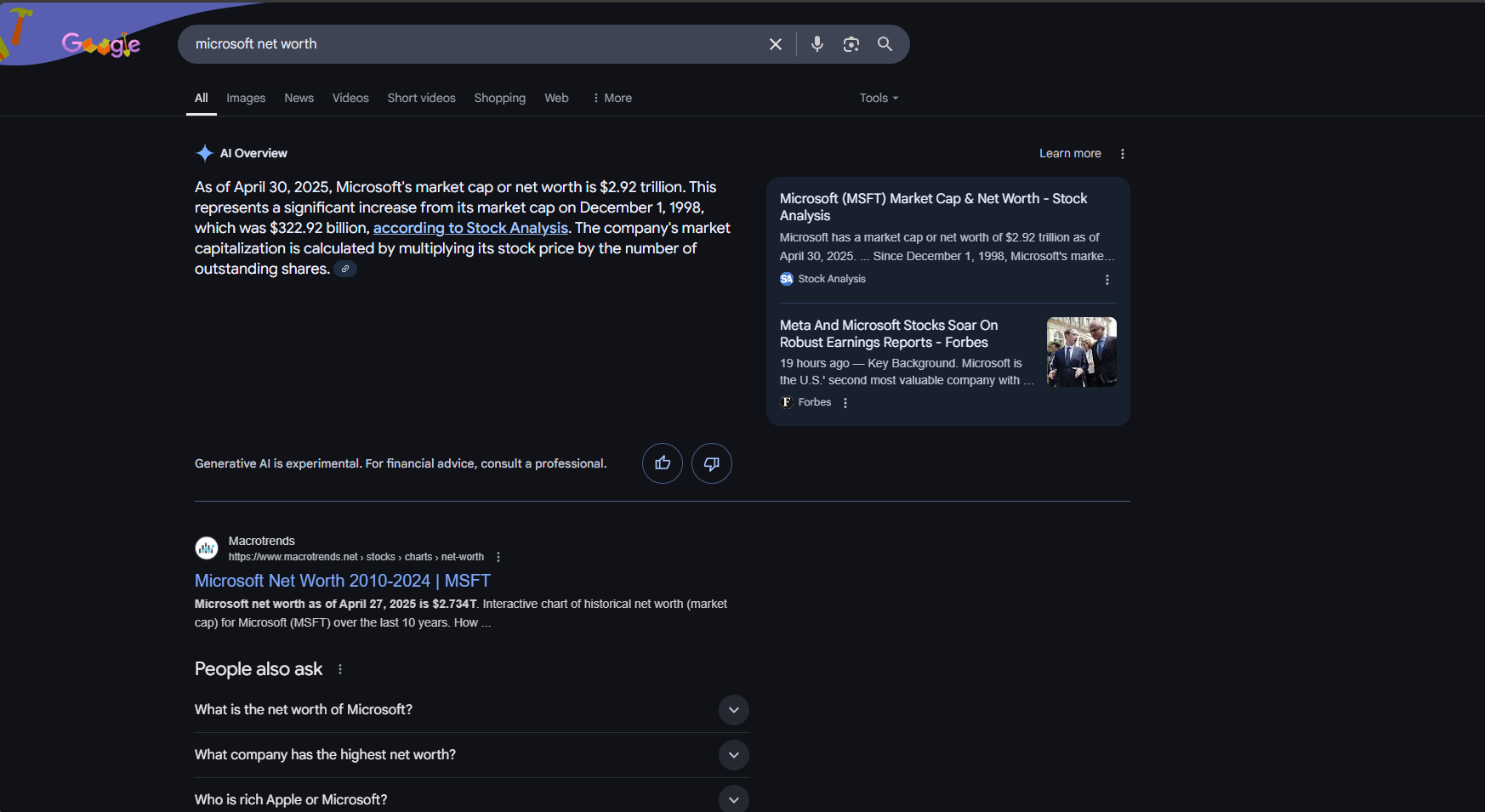Open 'Microsoft (MSFT) Market Cap & Net Worth' source
This screenshot has width=1485, height=812.
tap(933, 207)
